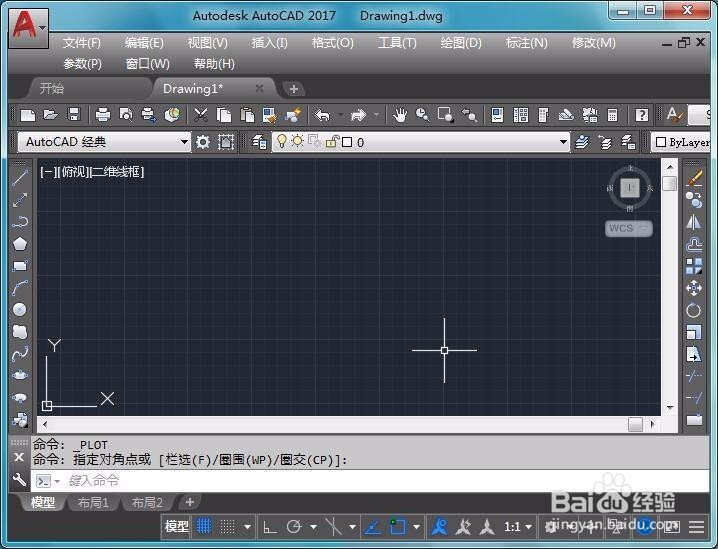This screenshot has width=718, height=549.
Task: Click the horizontal scrollbar thumb
Action: pyautogui.click(x=635, y=424)
